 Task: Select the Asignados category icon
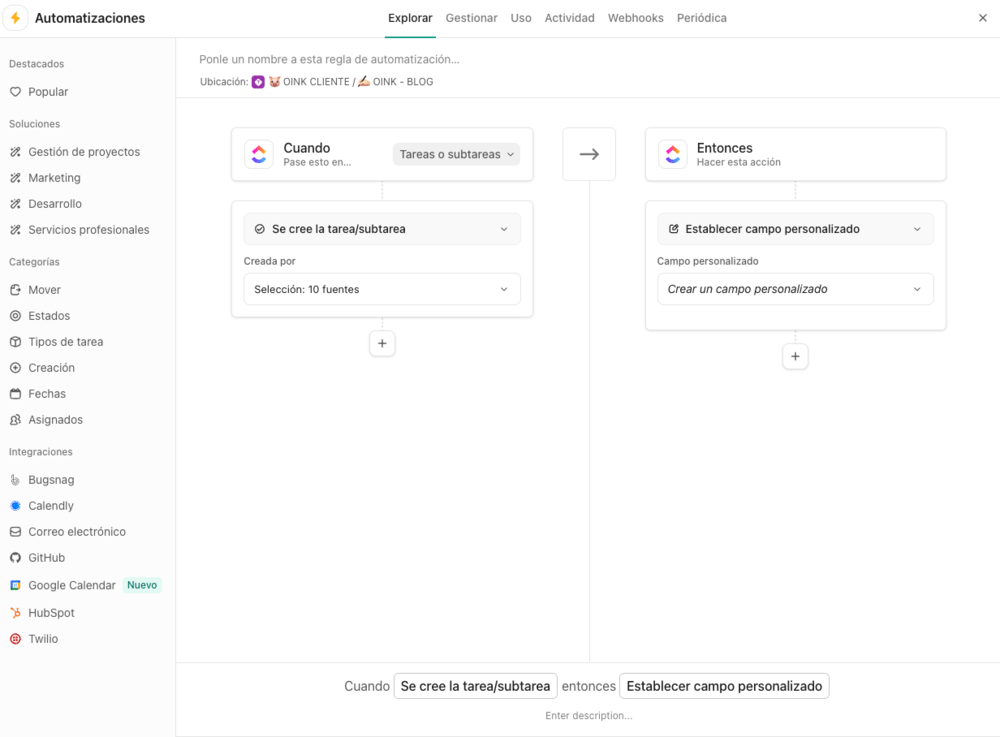(16, 419)
